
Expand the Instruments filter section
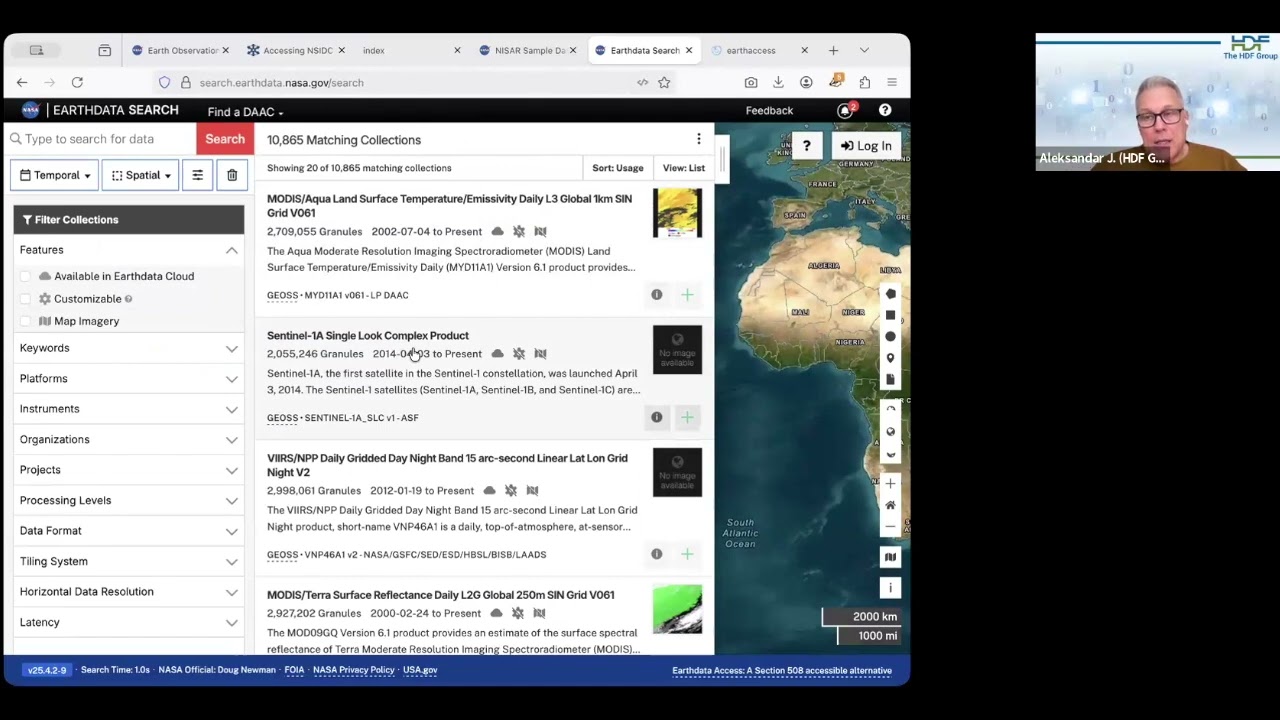pyautogui.click(x=129, y=409)
